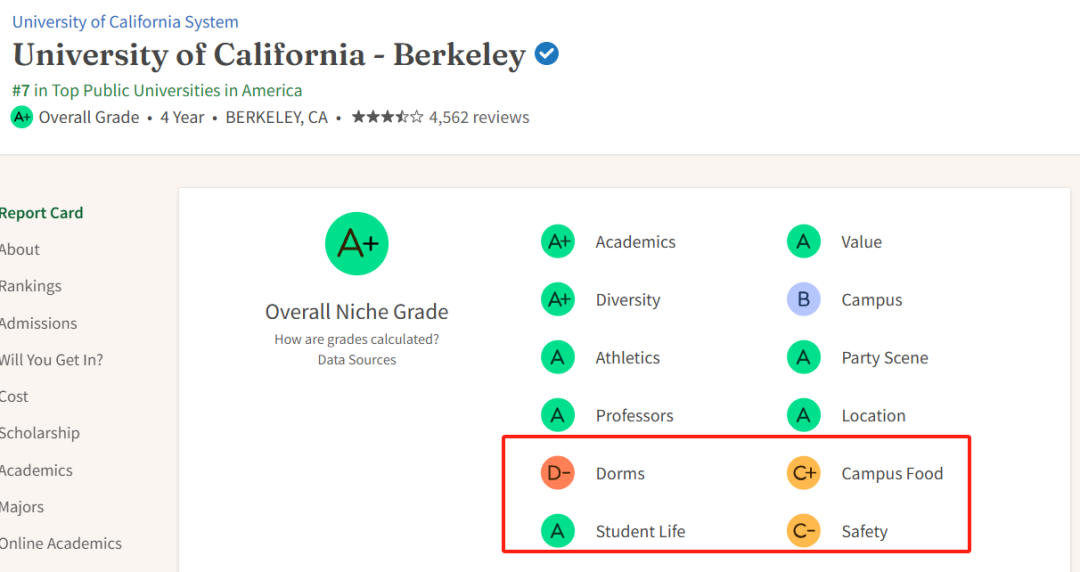Click the Campus B grade badge
1080x572 pixels.
tap(804, 300)
